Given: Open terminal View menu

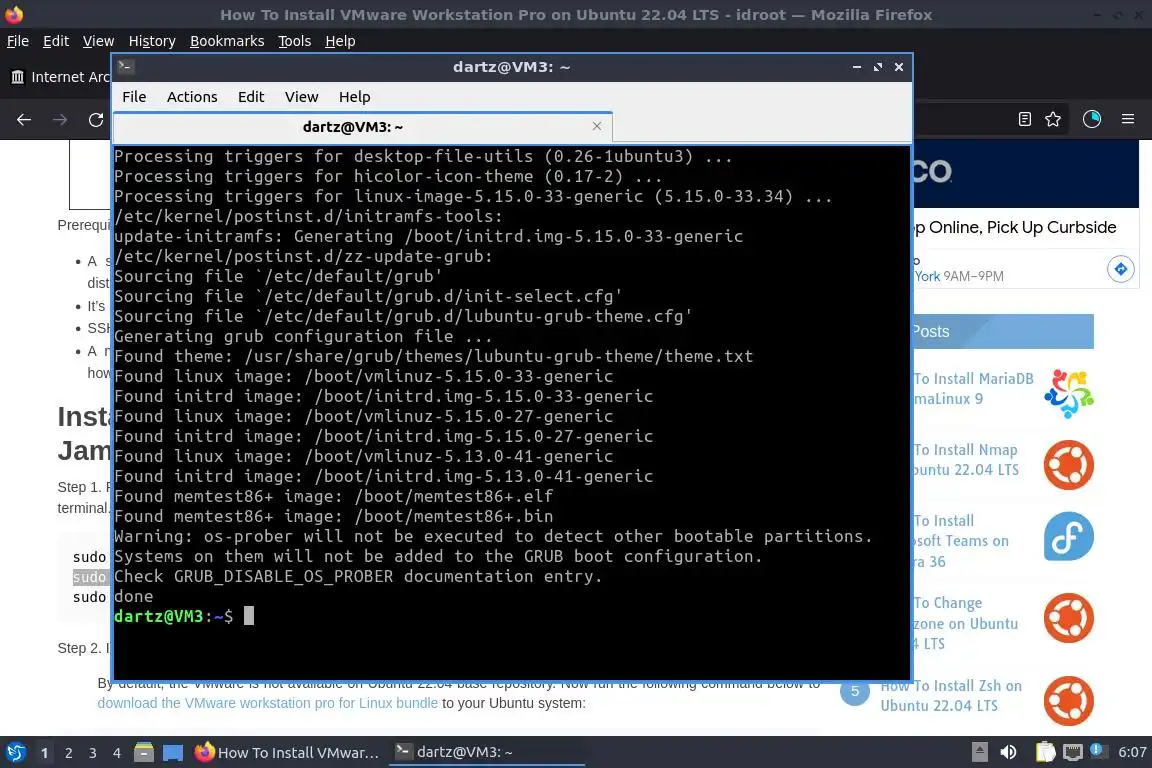Looking at the screenshot, I should click(x=301, y=97).
